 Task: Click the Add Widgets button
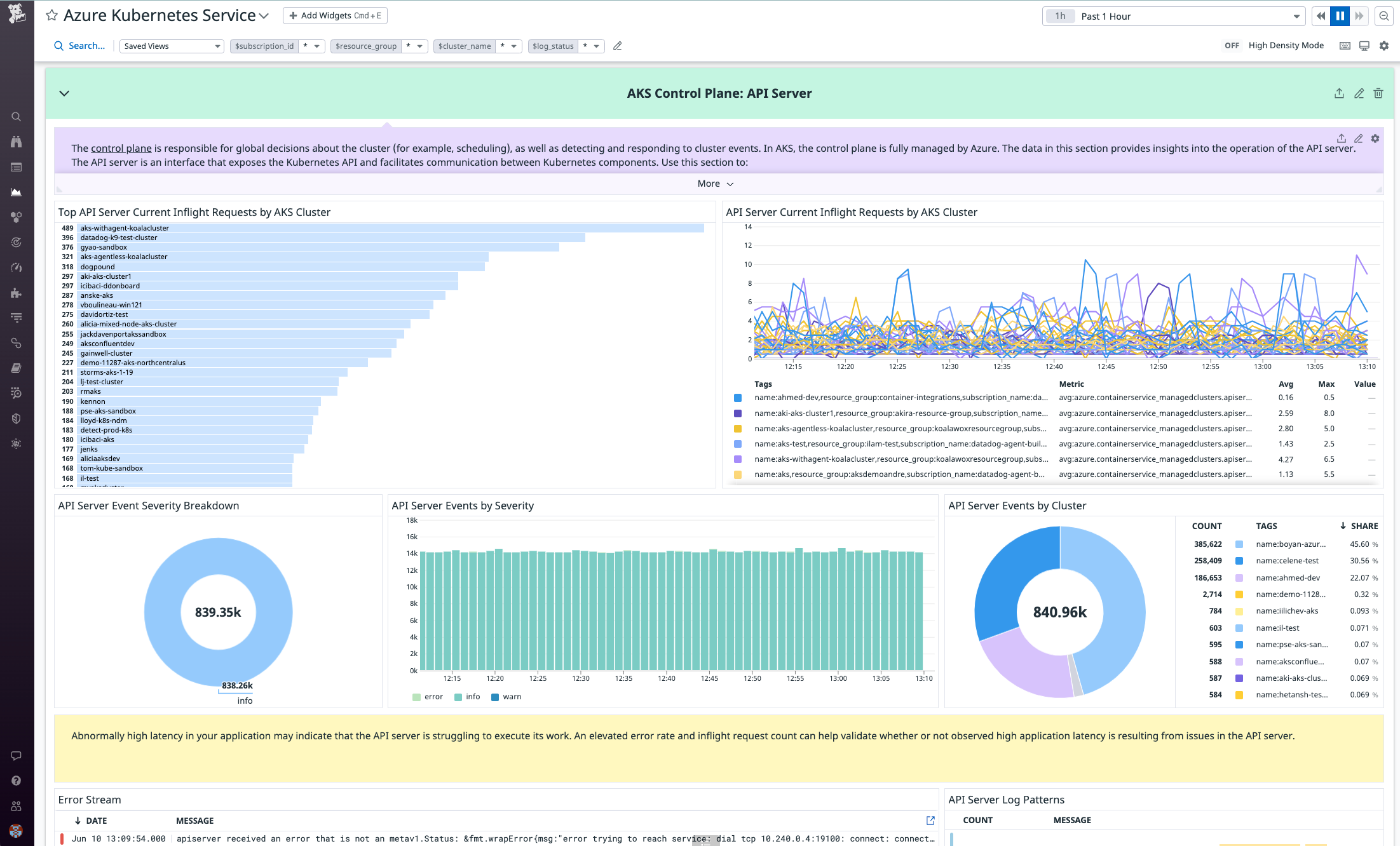coord(334,15)
